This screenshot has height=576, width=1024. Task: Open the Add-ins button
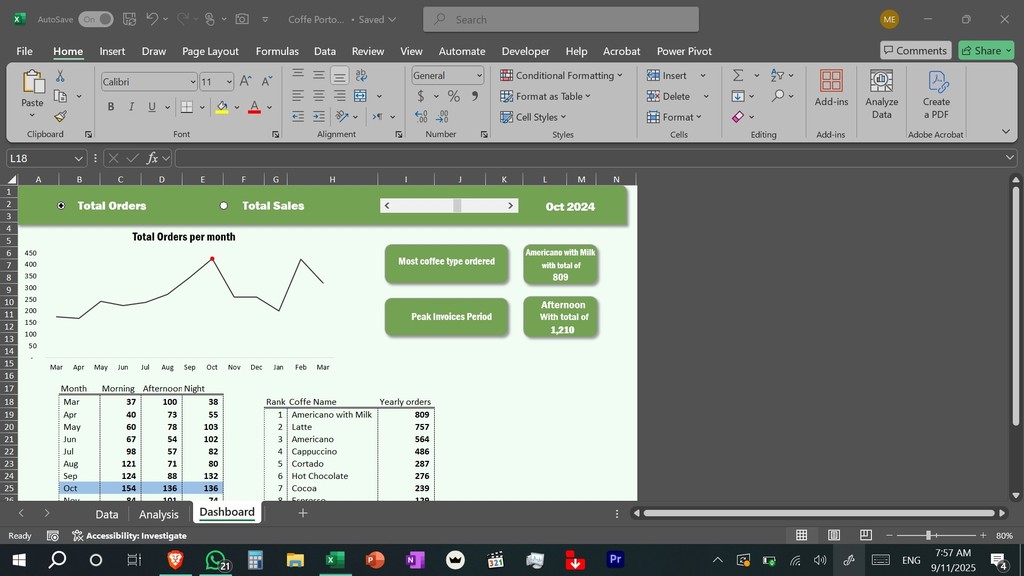click(831, 90)
